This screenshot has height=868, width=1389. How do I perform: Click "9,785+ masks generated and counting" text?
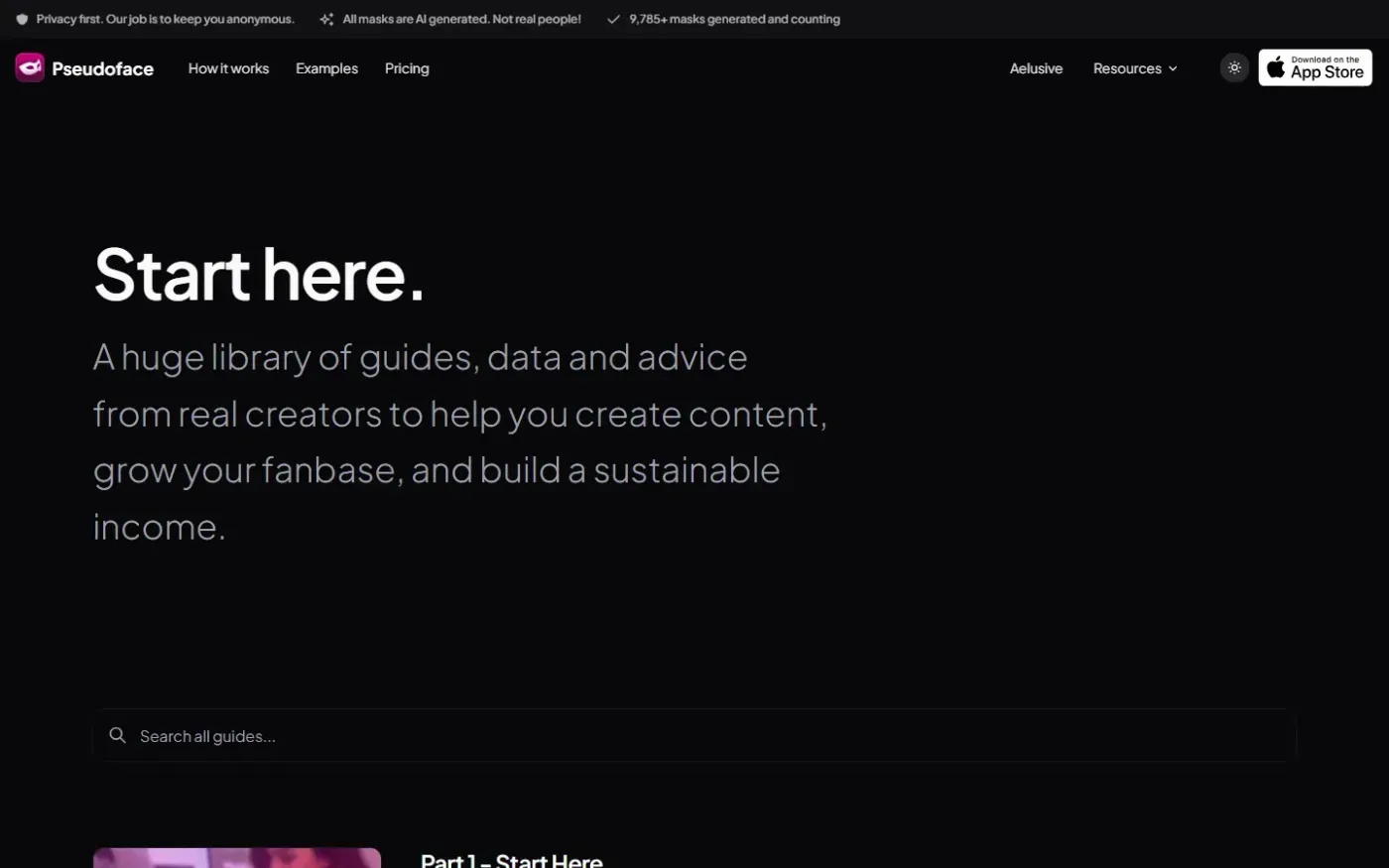[734, 19]
